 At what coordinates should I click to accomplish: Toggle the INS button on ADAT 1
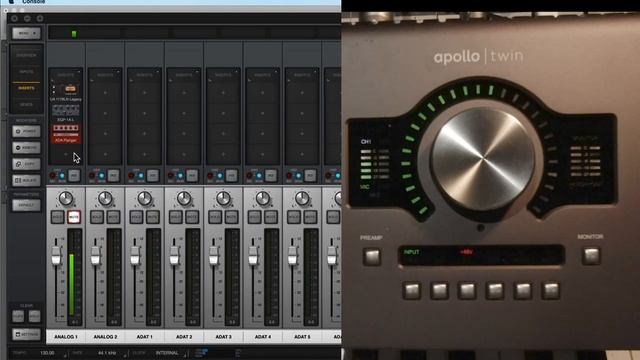153,176
